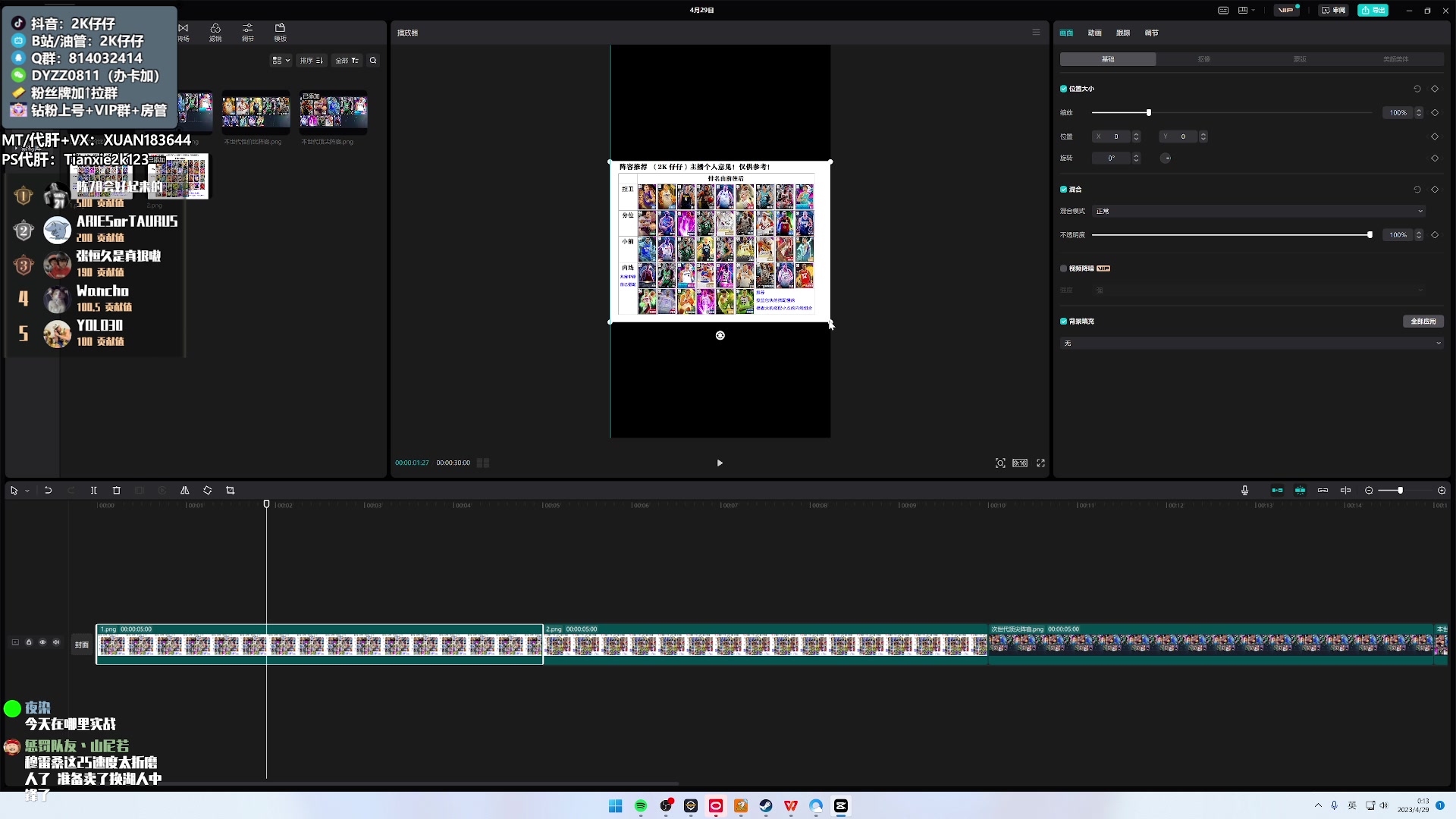Viewport: 1456px width, 819px height.
Task: Open 排序 sort dropdown in media panel
Action: 311,61
